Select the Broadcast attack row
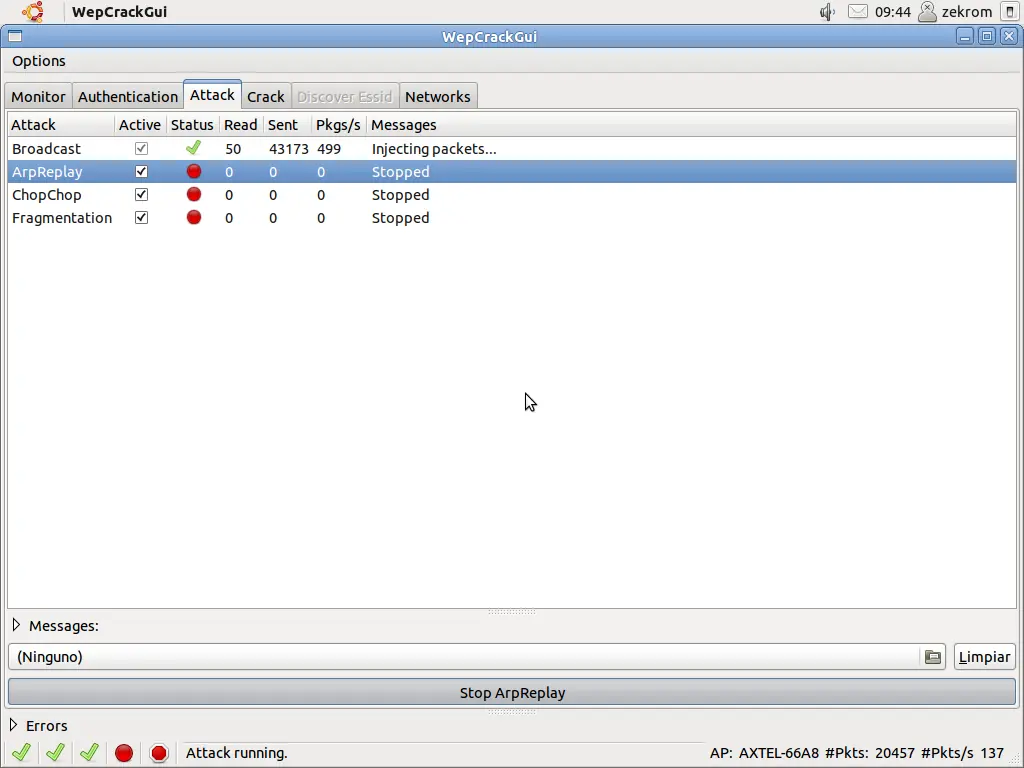Screen dimensions: 1024x768 click(512, 149)
